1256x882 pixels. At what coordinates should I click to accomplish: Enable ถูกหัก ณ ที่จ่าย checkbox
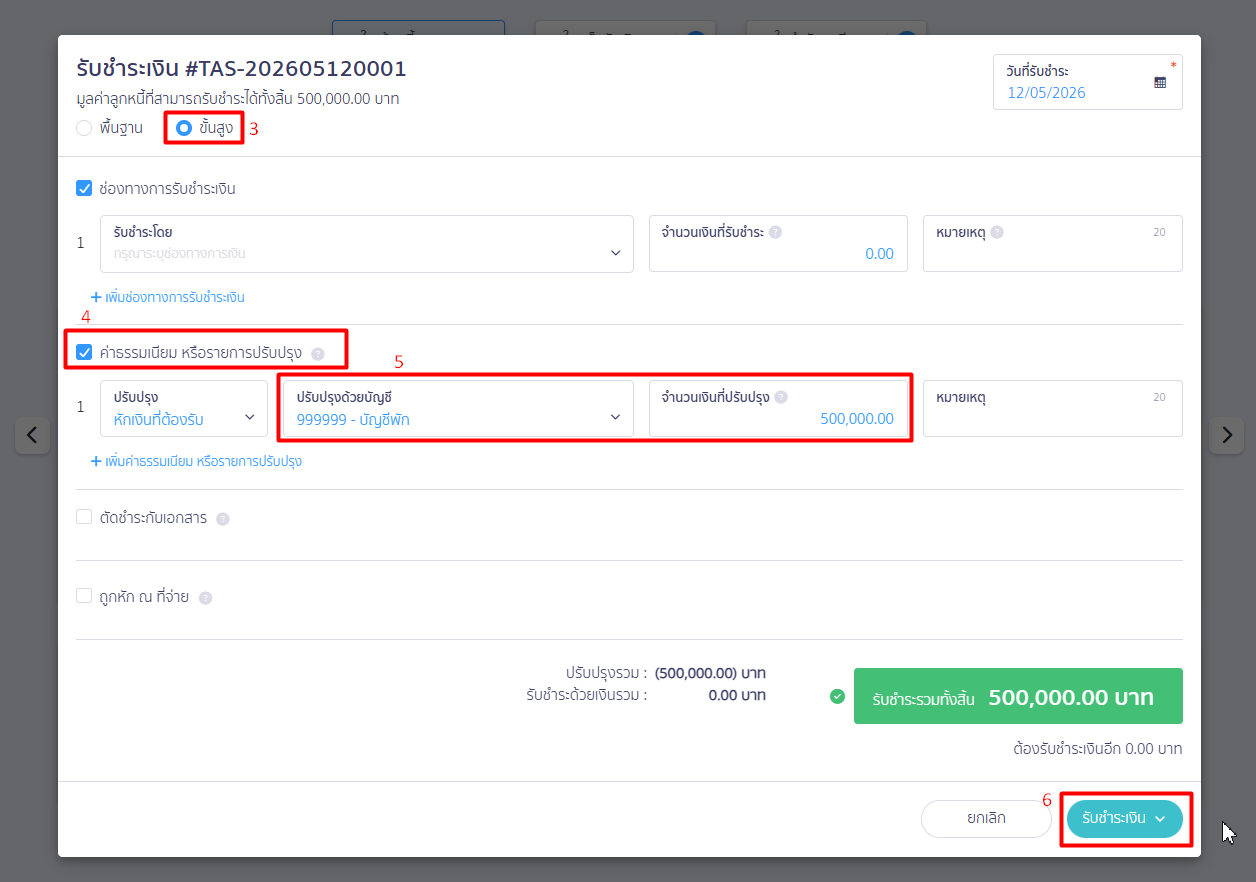[84, 596]
